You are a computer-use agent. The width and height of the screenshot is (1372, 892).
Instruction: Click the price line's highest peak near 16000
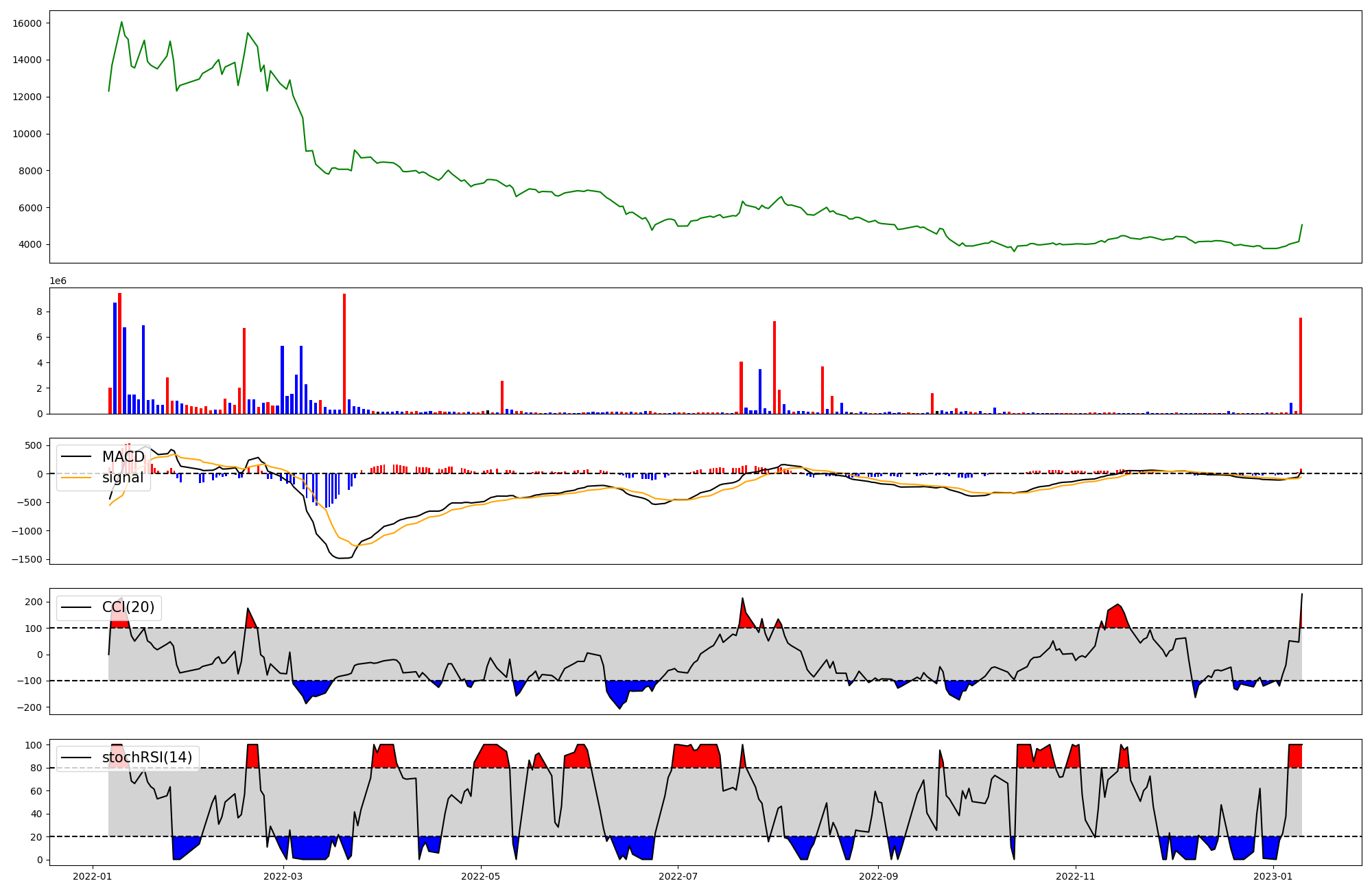[x=121, y=22]
